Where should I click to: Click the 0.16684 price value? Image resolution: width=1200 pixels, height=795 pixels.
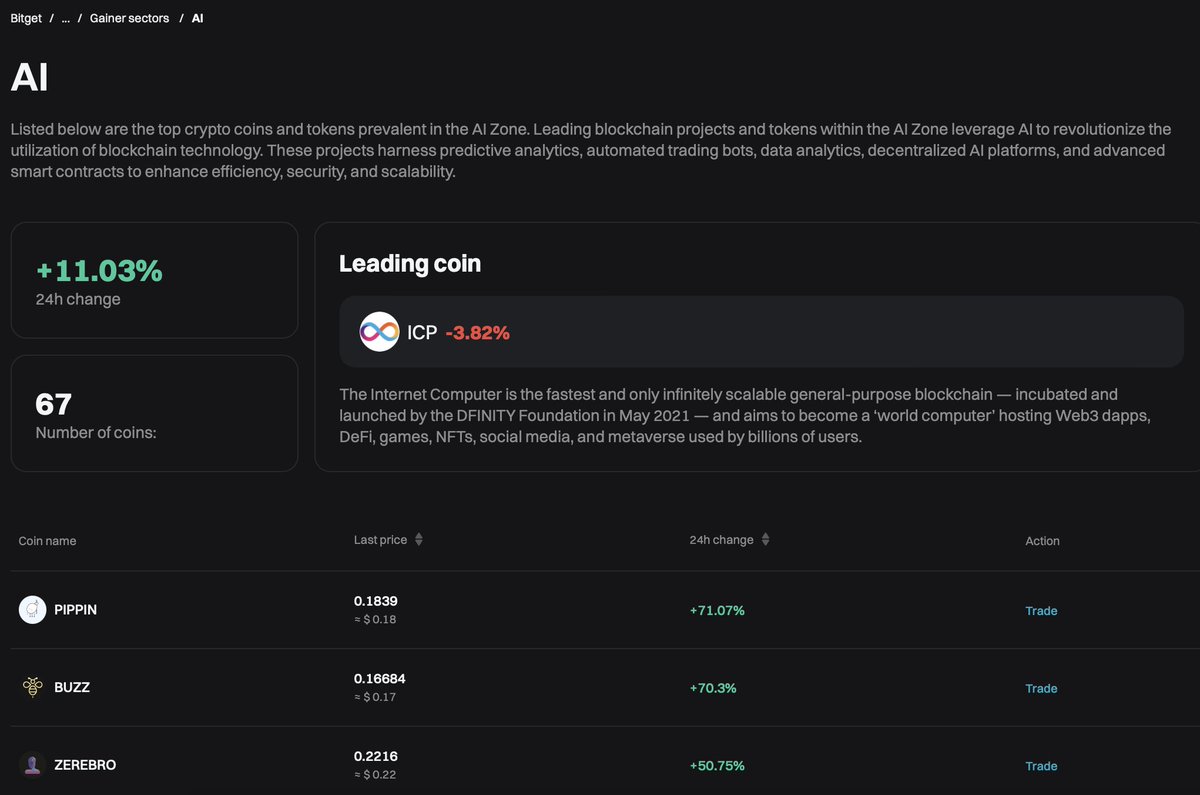380,679
